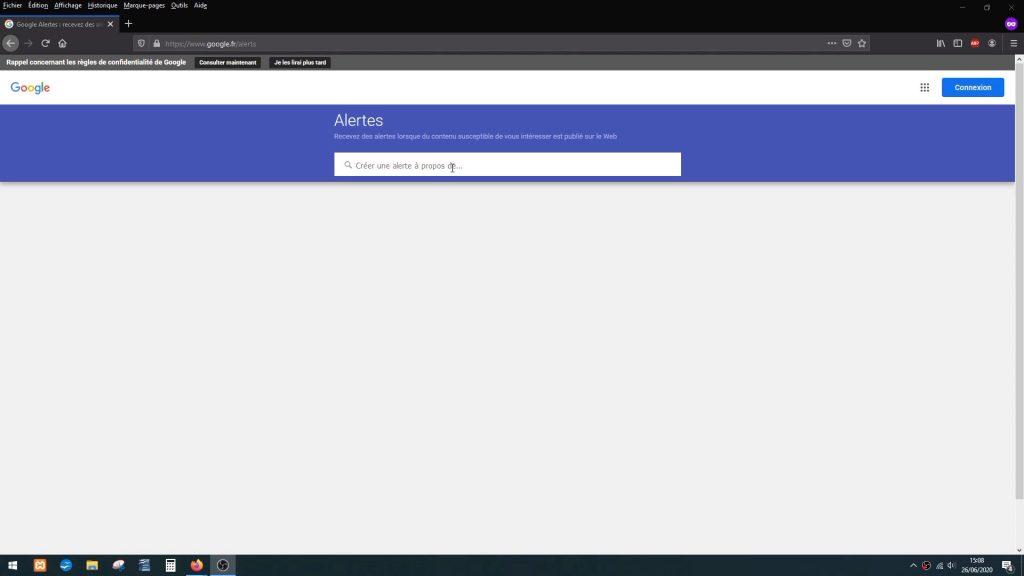Open the Windows notification center
The width and height of the screenshot is (1024, 576).
click(1008, 566)
